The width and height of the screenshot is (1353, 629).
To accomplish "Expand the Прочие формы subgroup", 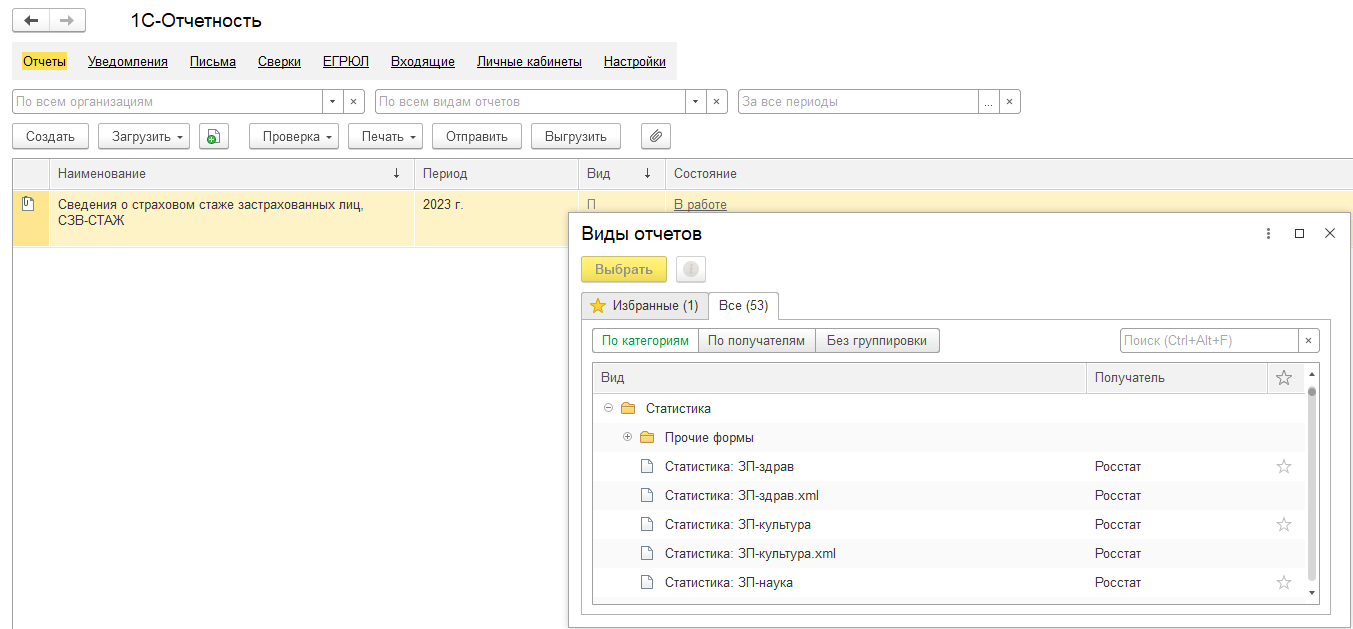I will point(627,437).
